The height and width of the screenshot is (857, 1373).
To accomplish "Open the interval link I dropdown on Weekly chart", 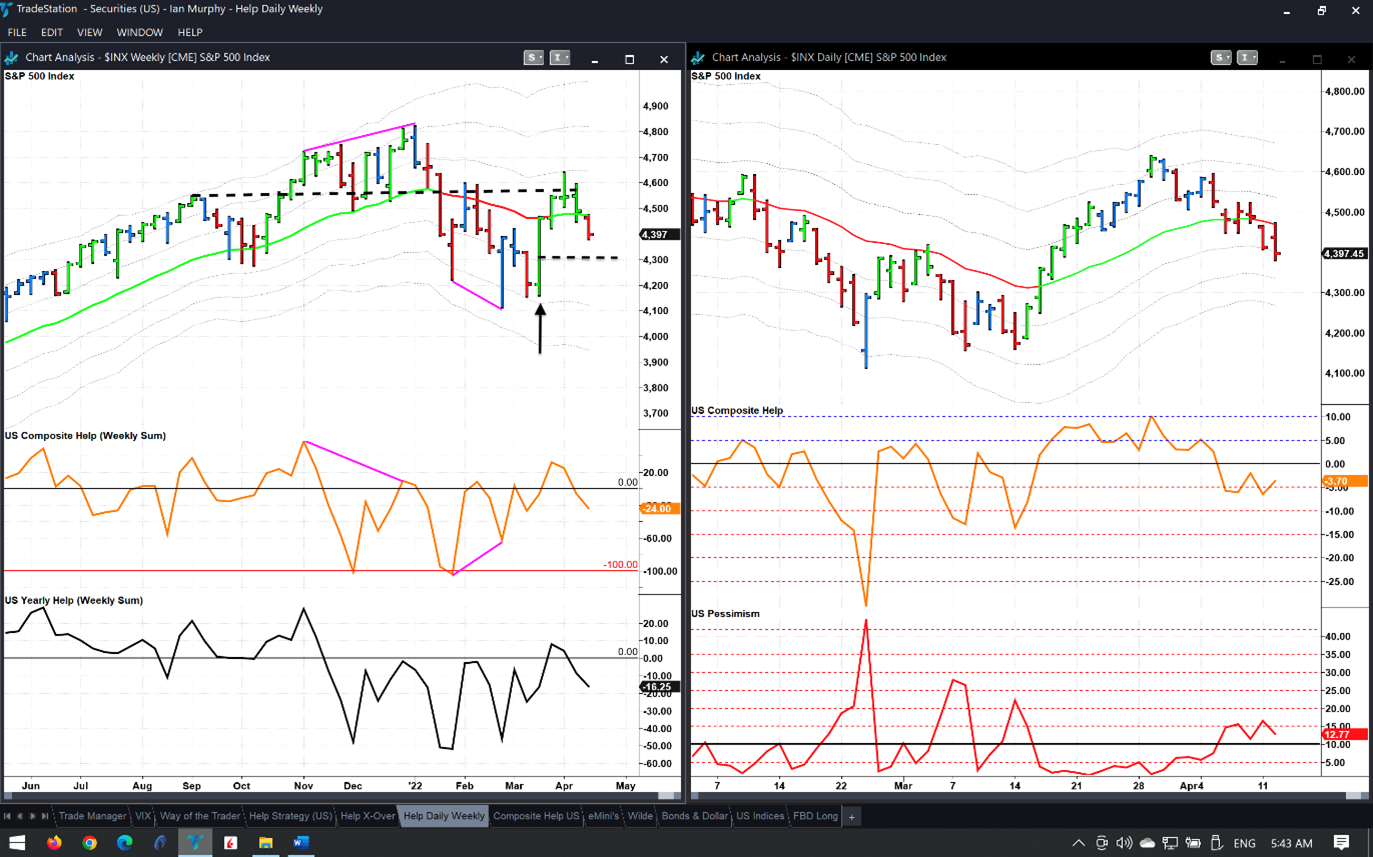I will [560, 58].
